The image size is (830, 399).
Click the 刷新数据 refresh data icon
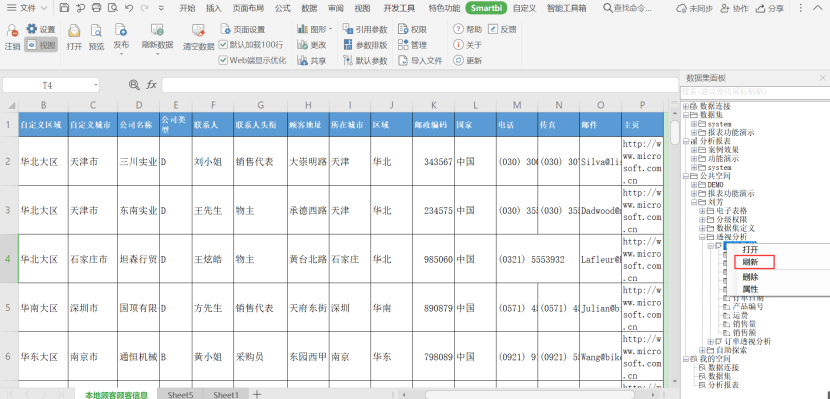point(157,30)
